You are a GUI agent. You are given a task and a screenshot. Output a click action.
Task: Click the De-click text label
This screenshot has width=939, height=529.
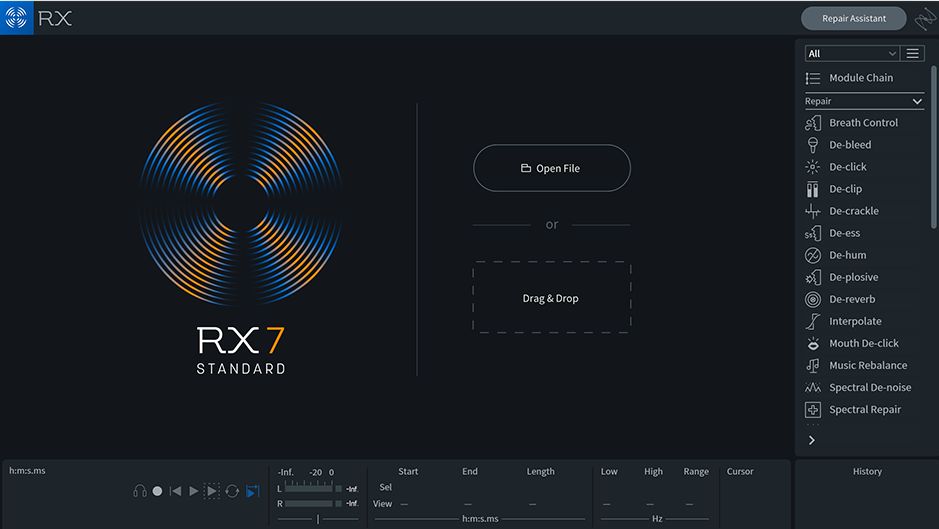[848, 167]
